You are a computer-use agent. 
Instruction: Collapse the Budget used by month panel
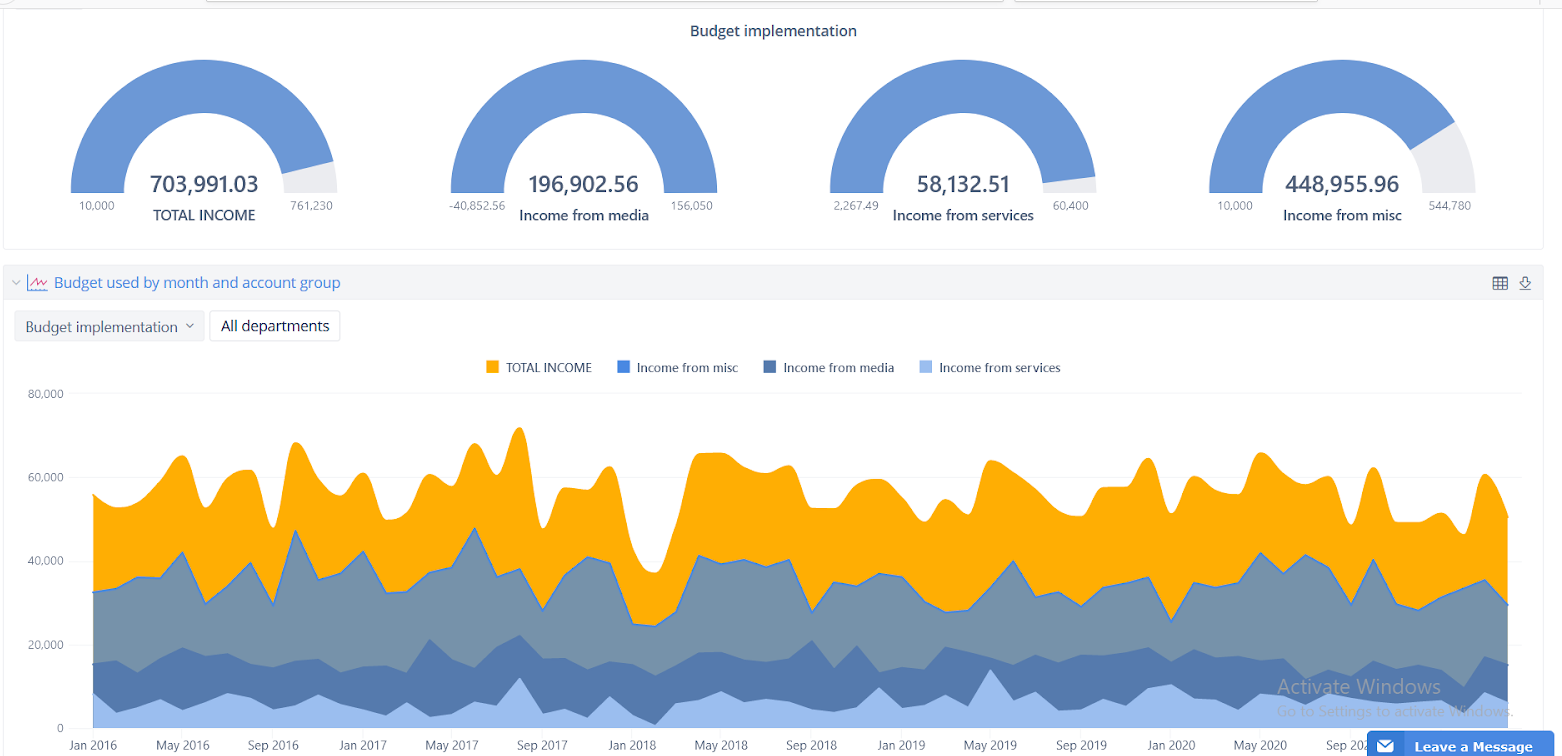point(16,283)
